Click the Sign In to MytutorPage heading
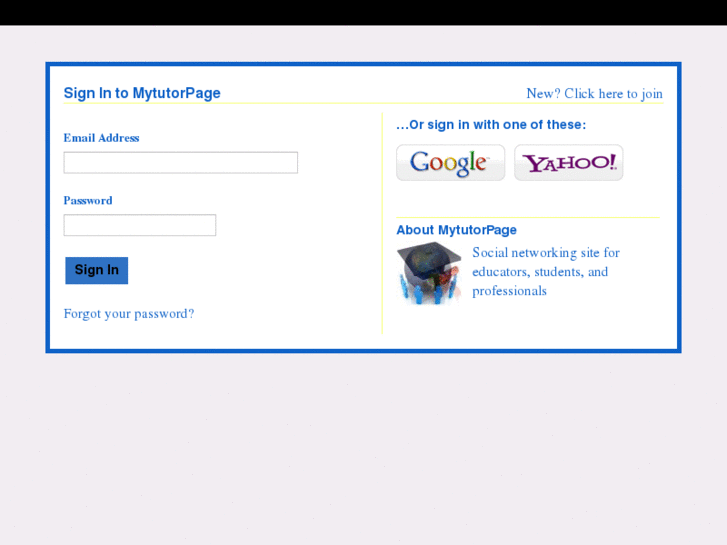The width and height of the screenshot is (727, 545). click(142, 93)
